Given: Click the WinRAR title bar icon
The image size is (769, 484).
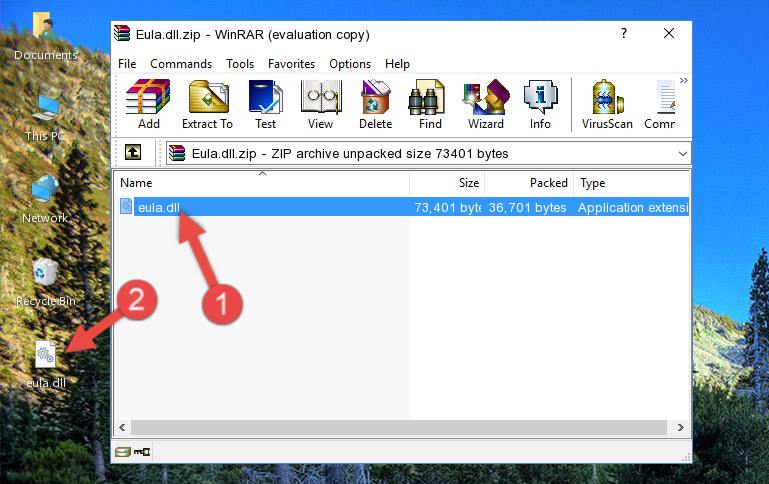Looking at the screenshot, I should click(122, 33).
